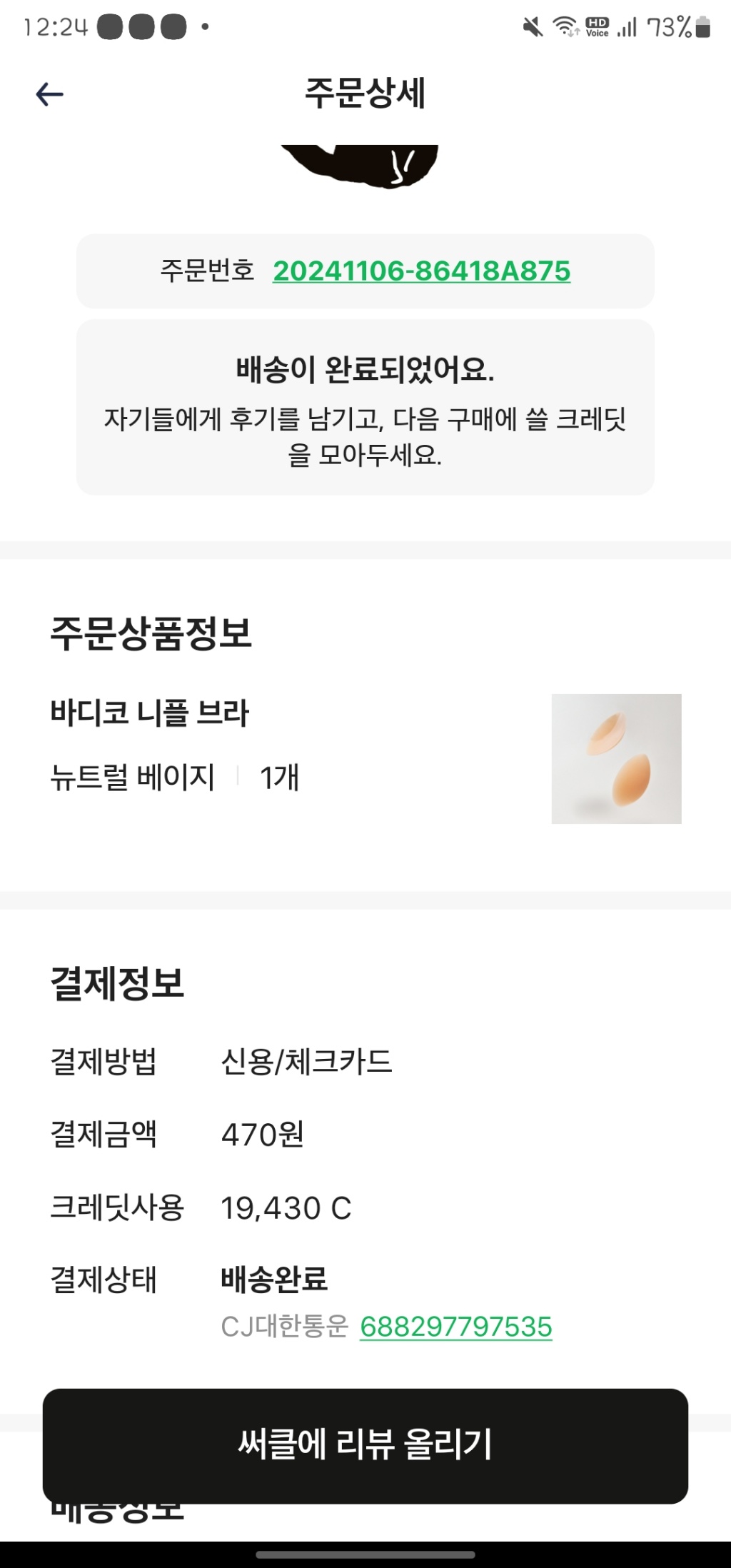The height and width of the screenshot is (1568, 731).
Task: Tap the battery icon in status bar
Action: point(702,27)
